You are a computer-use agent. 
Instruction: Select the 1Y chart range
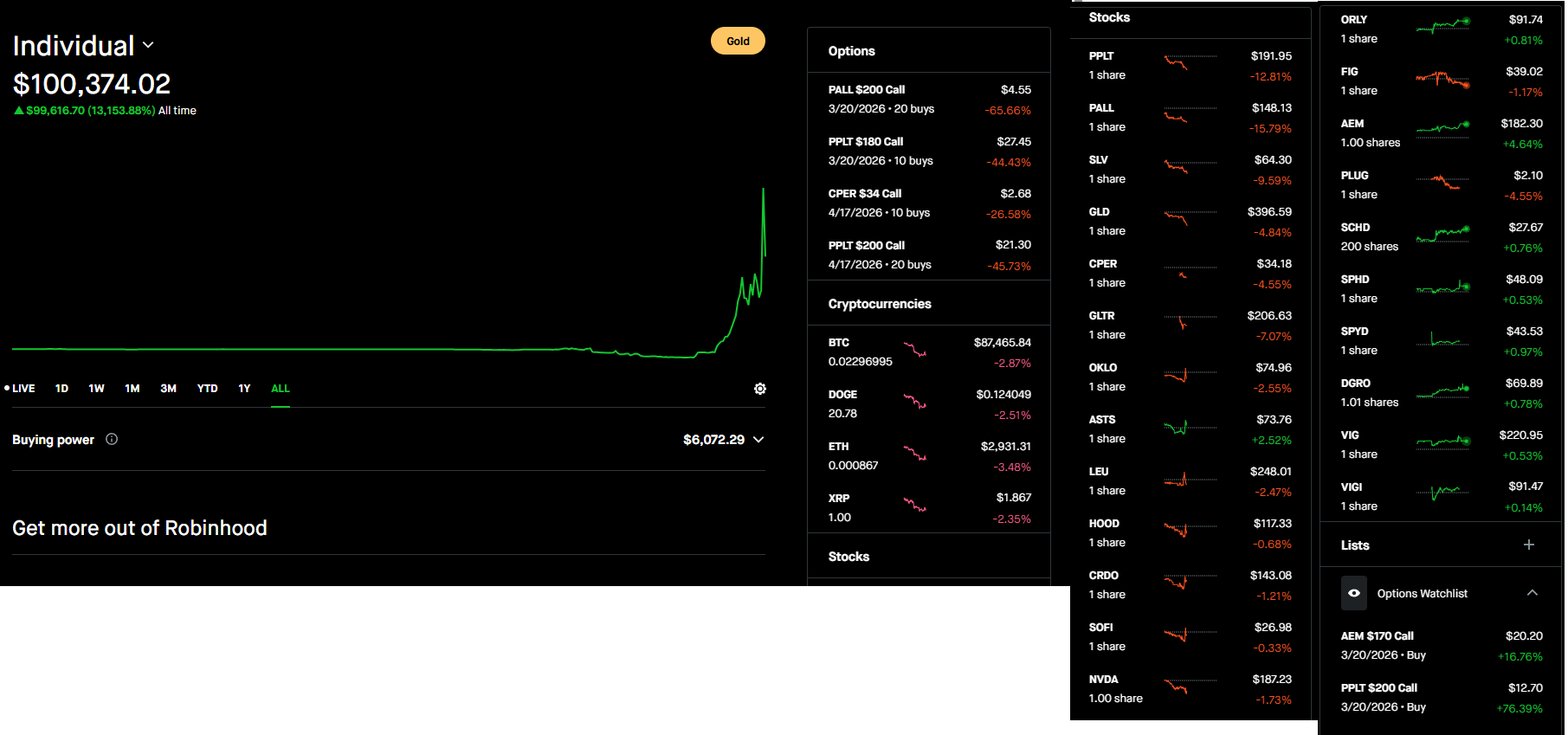(x=244, y=389)
